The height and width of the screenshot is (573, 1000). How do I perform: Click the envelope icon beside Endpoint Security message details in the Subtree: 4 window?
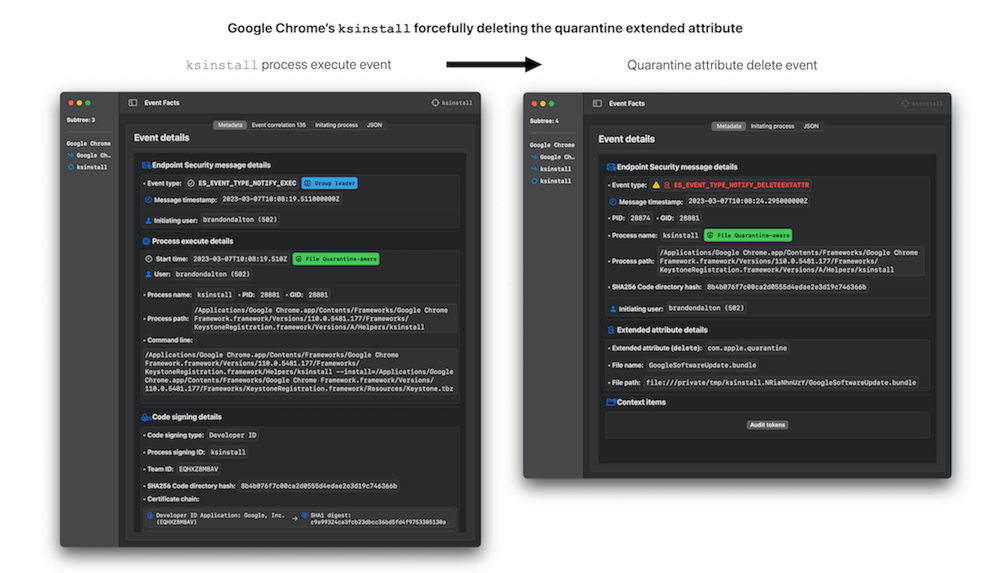pos(611,167)
